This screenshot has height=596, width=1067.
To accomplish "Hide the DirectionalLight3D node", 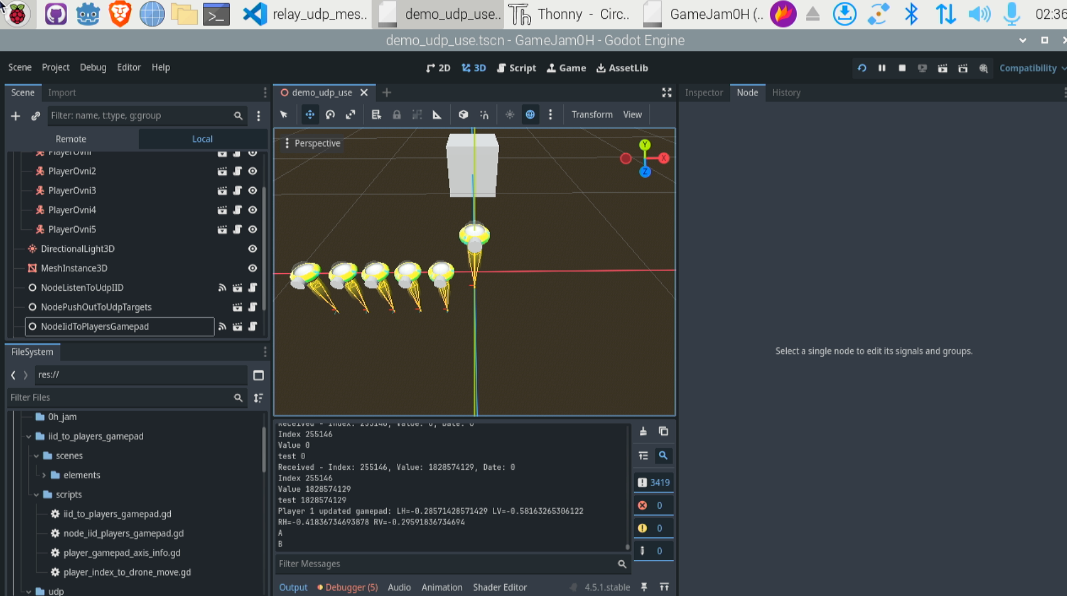I will 253,249.
